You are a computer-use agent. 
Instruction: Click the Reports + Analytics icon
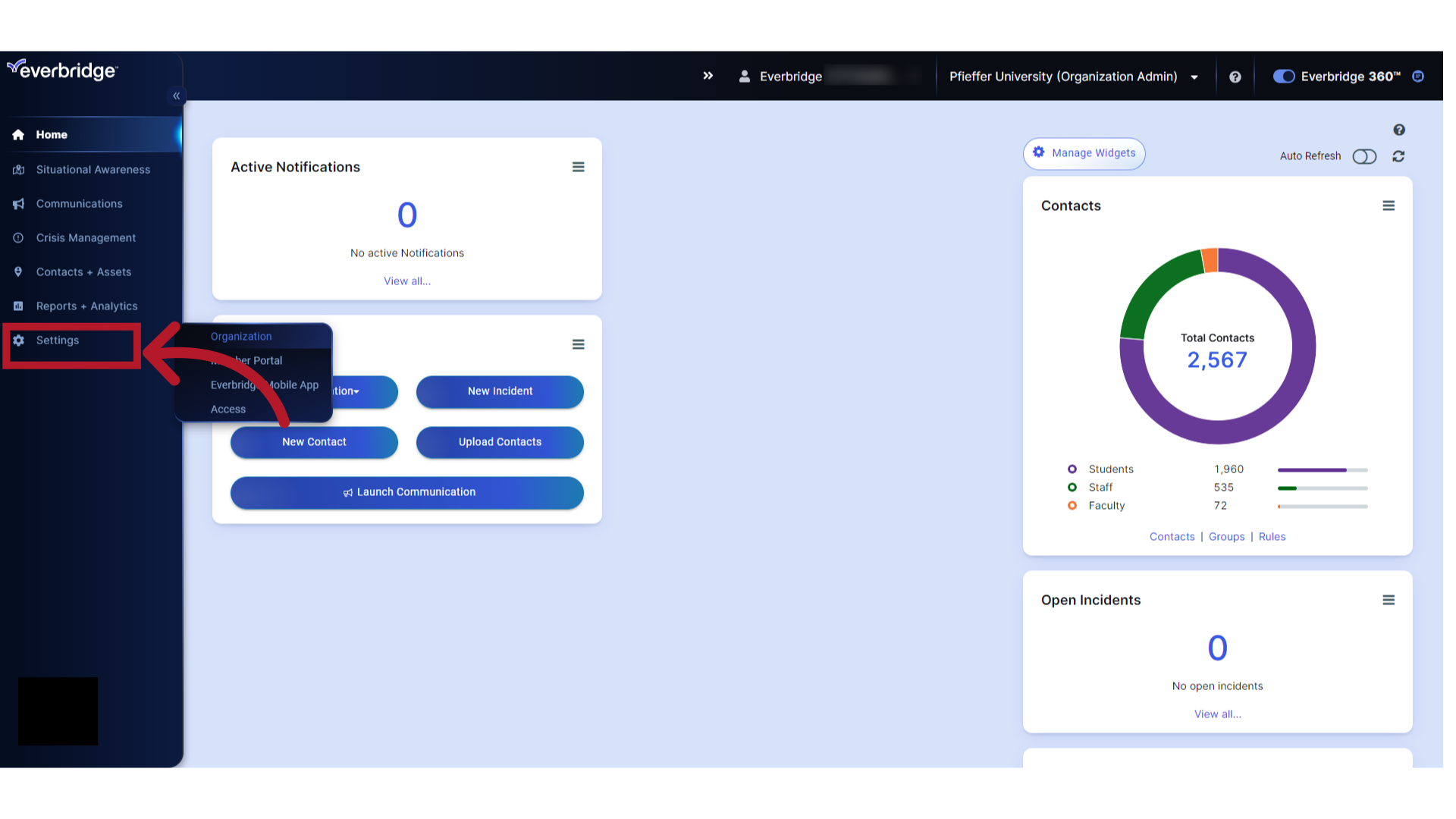click(17, 306)
